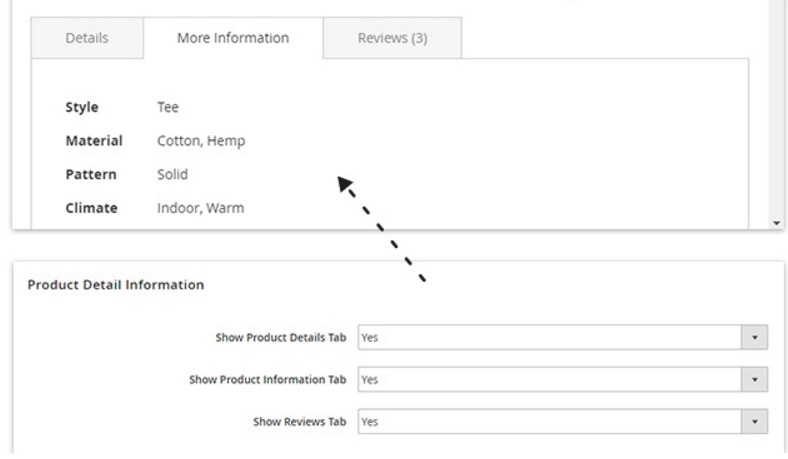Screen dimensions: 788x459
Task: Click the Indoor, Warm climate value
Action: (200, 208)
